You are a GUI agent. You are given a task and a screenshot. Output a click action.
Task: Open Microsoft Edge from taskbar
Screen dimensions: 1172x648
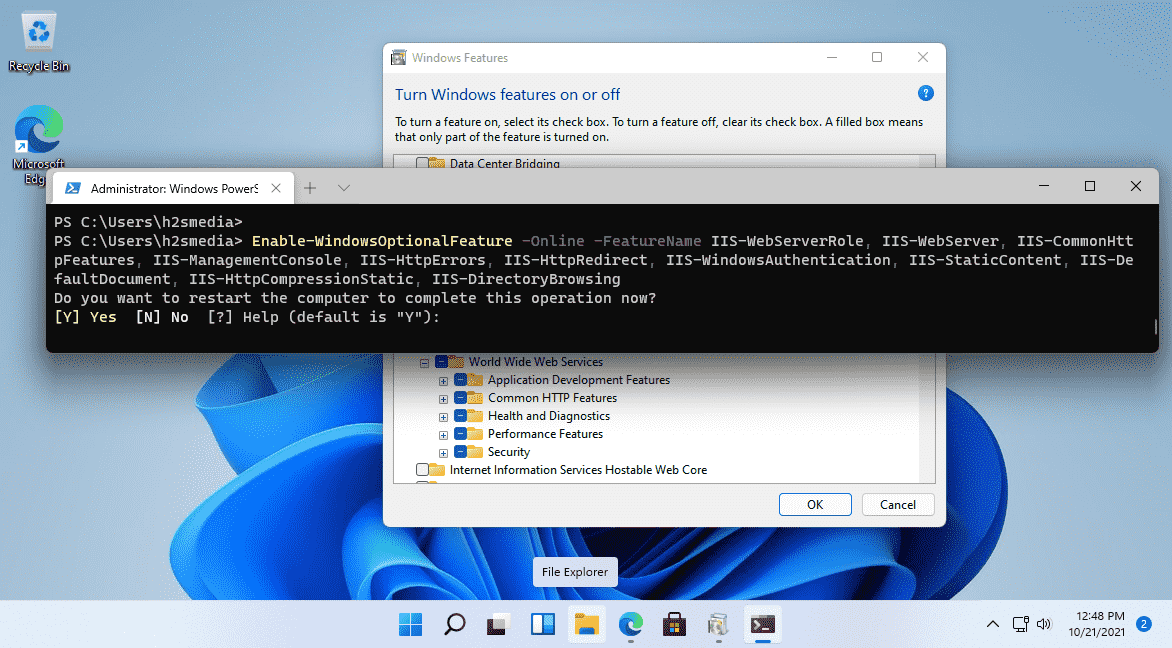pyautogui.click(x=631, y=624)
